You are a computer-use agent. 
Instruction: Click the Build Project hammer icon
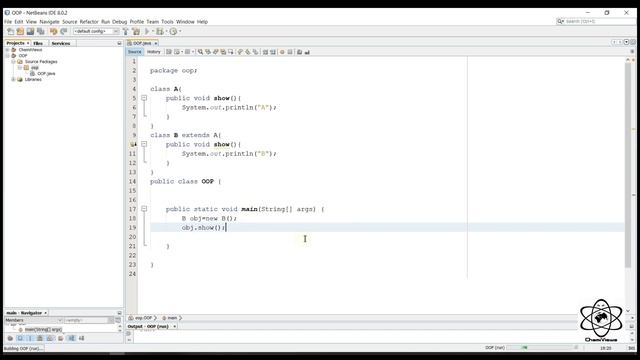tap(126, 31)
